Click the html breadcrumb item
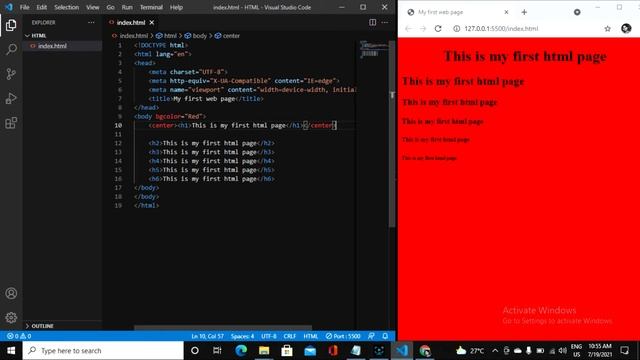 (167, 36)
